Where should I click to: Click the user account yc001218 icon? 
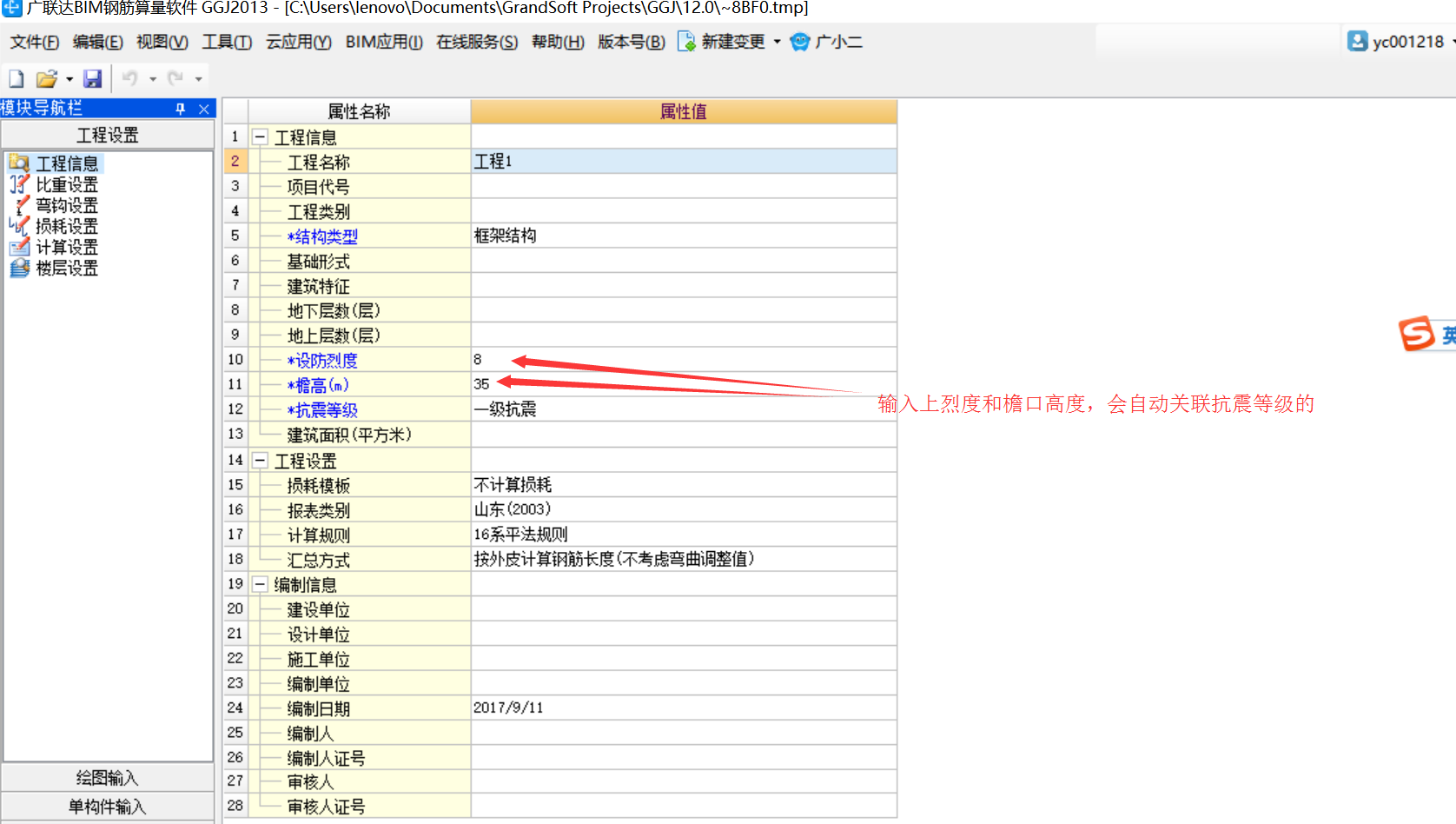[x=1357, y=41]
